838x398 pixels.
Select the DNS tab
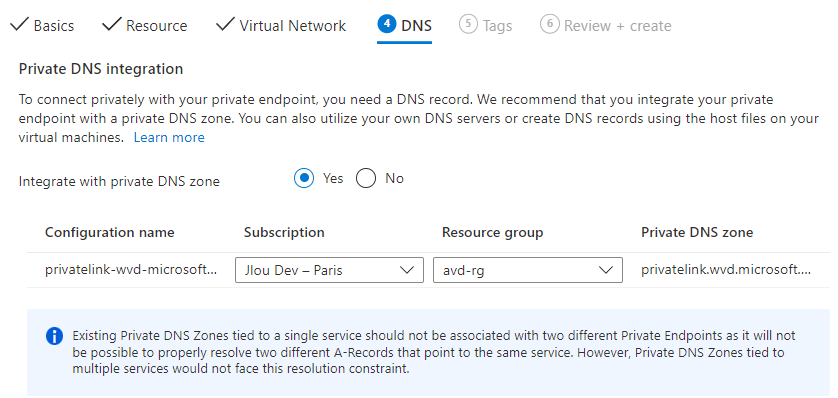click(405, 26)
